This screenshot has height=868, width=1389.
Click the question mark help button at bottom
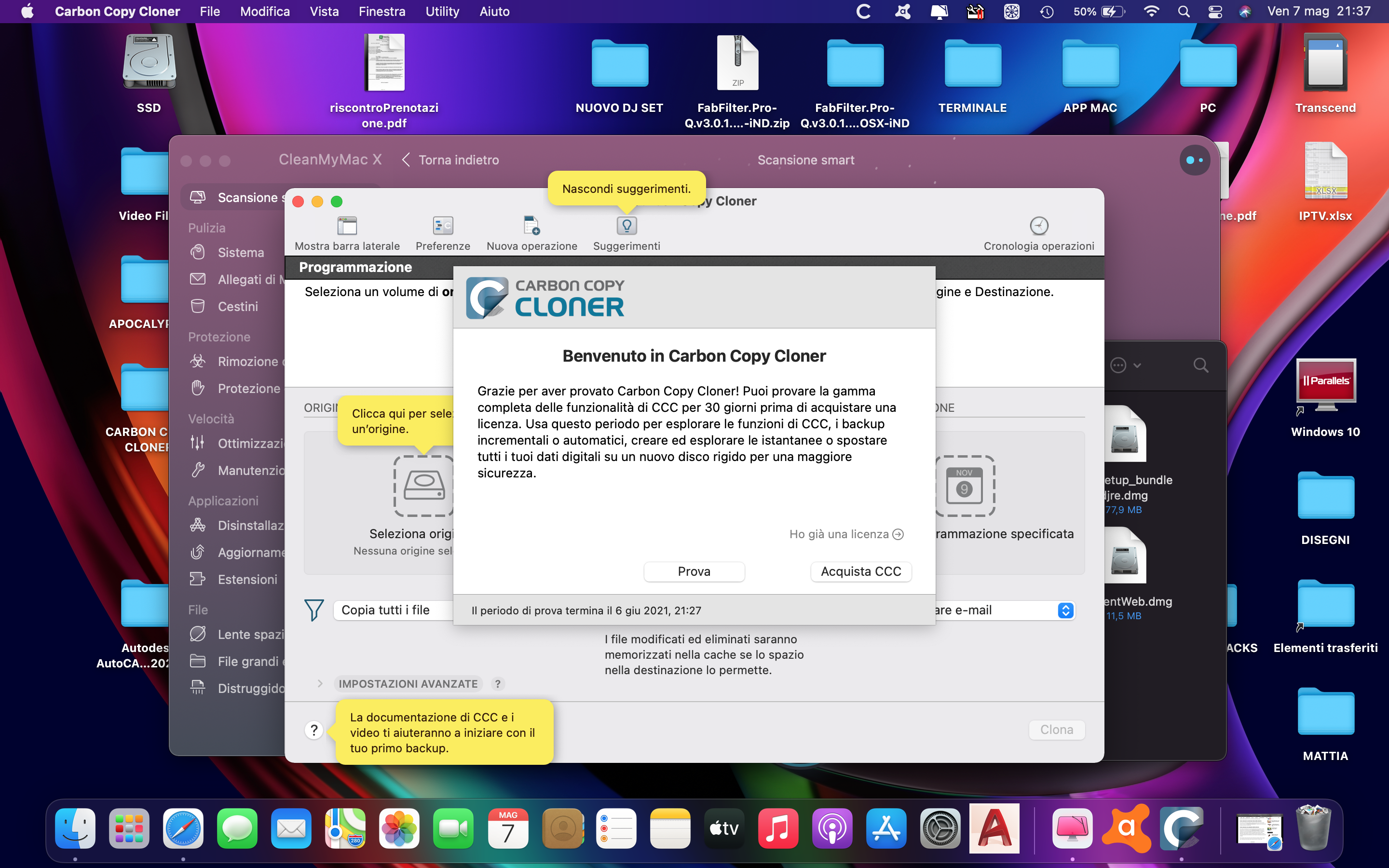314,730
